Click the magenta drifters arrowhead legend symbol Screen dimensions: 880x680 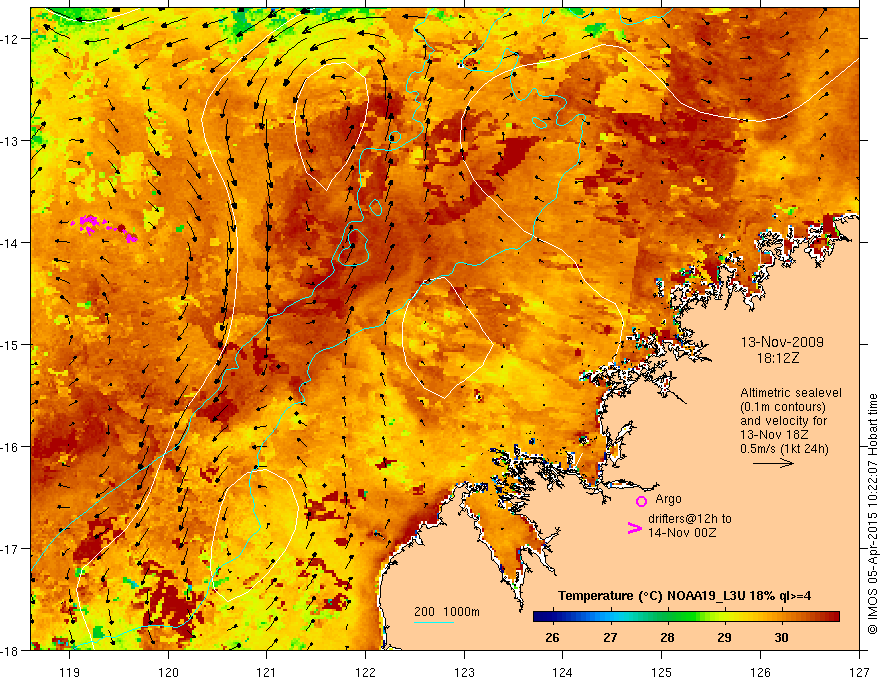coord(634,527)
